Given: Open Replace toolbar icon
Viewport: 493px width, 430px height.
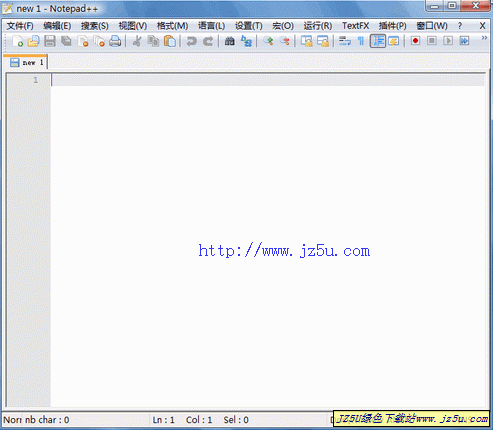Looking at the screenshot, I should pyautogui.click(x=246, y=41).
